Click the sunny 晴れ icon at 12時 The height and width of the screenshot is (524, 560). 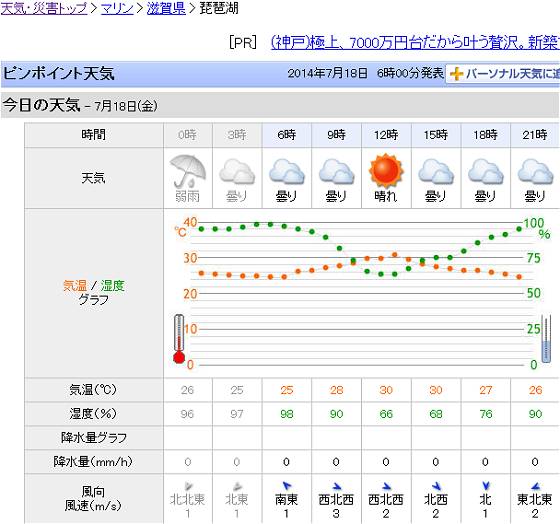386,171
